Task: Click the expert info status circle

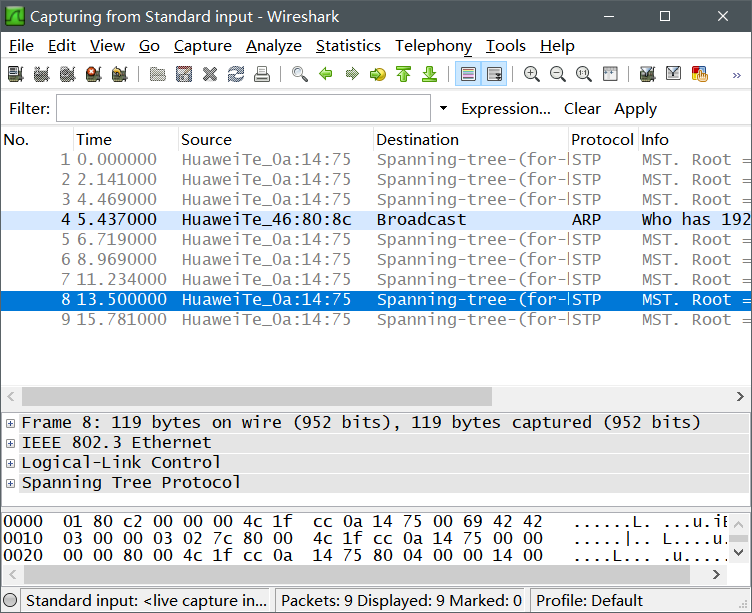Action: [10, 601]
